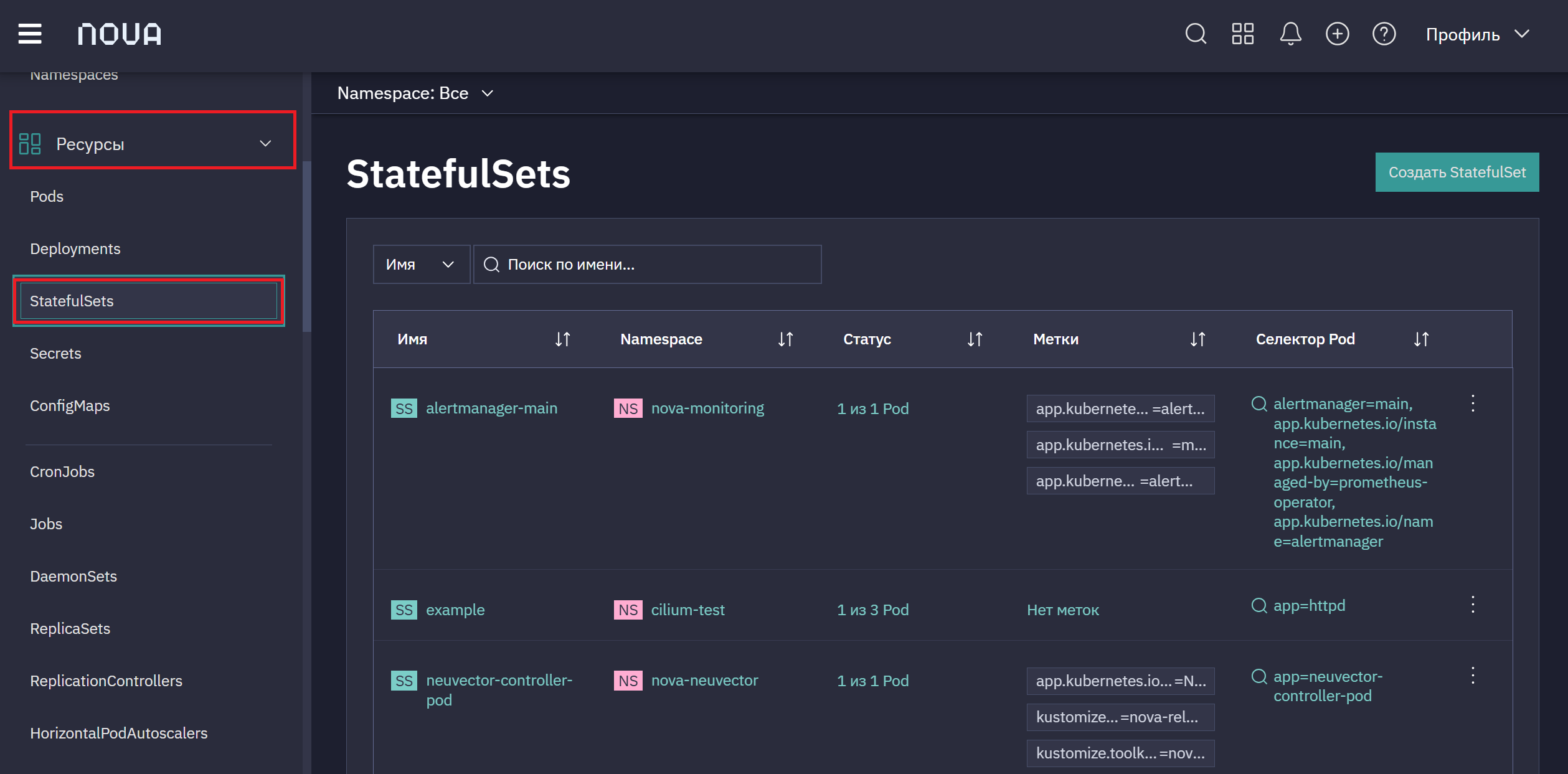Click the NS badge of cilium-test
The height and width of the screenshot is (774, 1568).
click(628, 610)
